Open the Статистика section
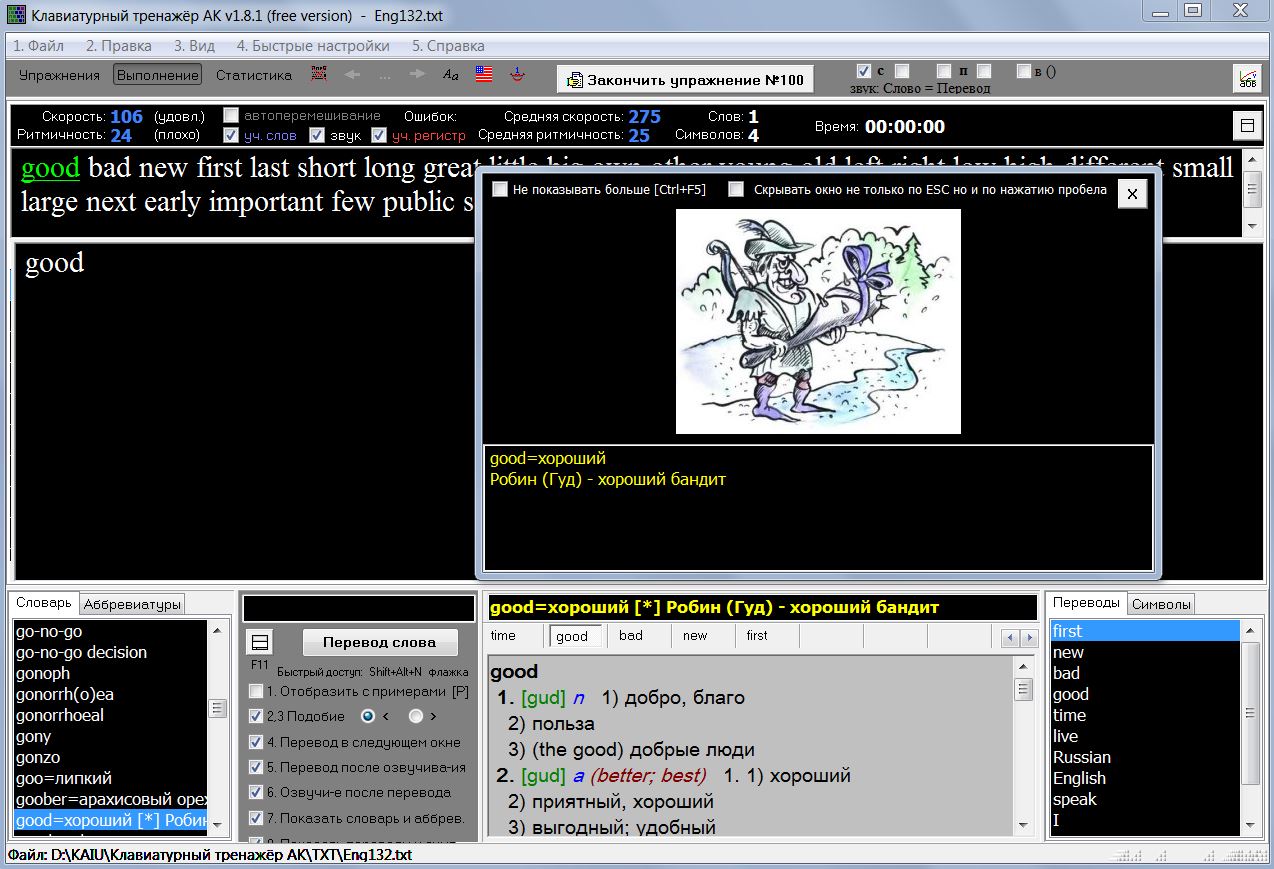Viewport: 1274px width, 869px height. coord(254,75)
